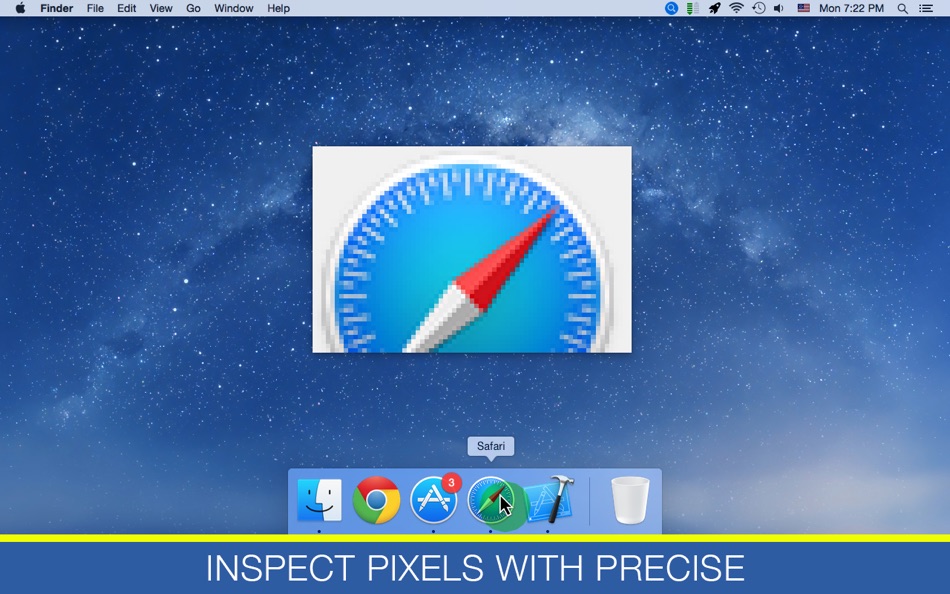Click the magnified Safari pixel preview window
Image resolution: width=950 pixels, height=594 pixels.
click(472, 249)
